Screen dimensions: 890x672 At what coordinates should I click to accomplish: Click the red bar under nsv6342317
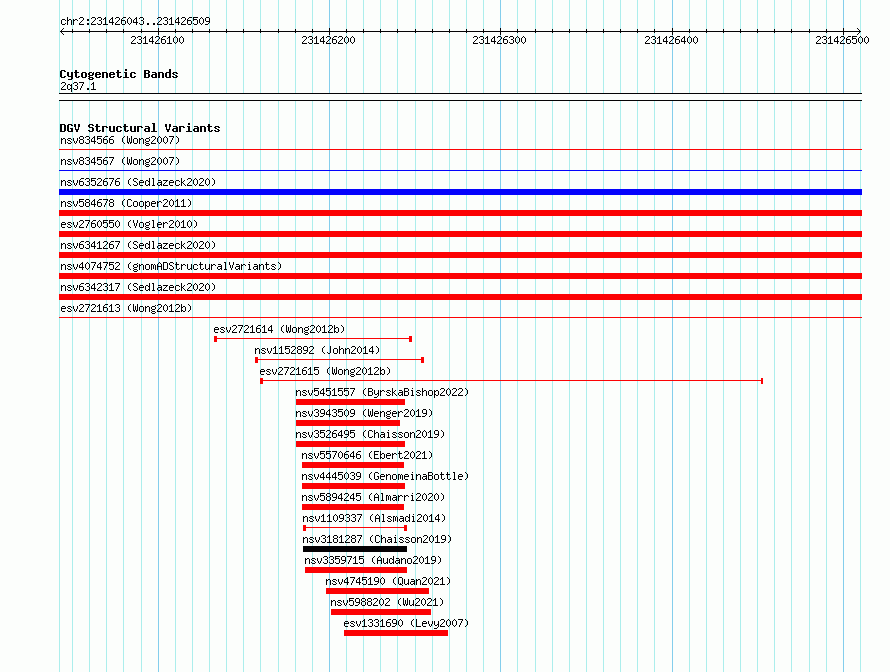[460, 297]
